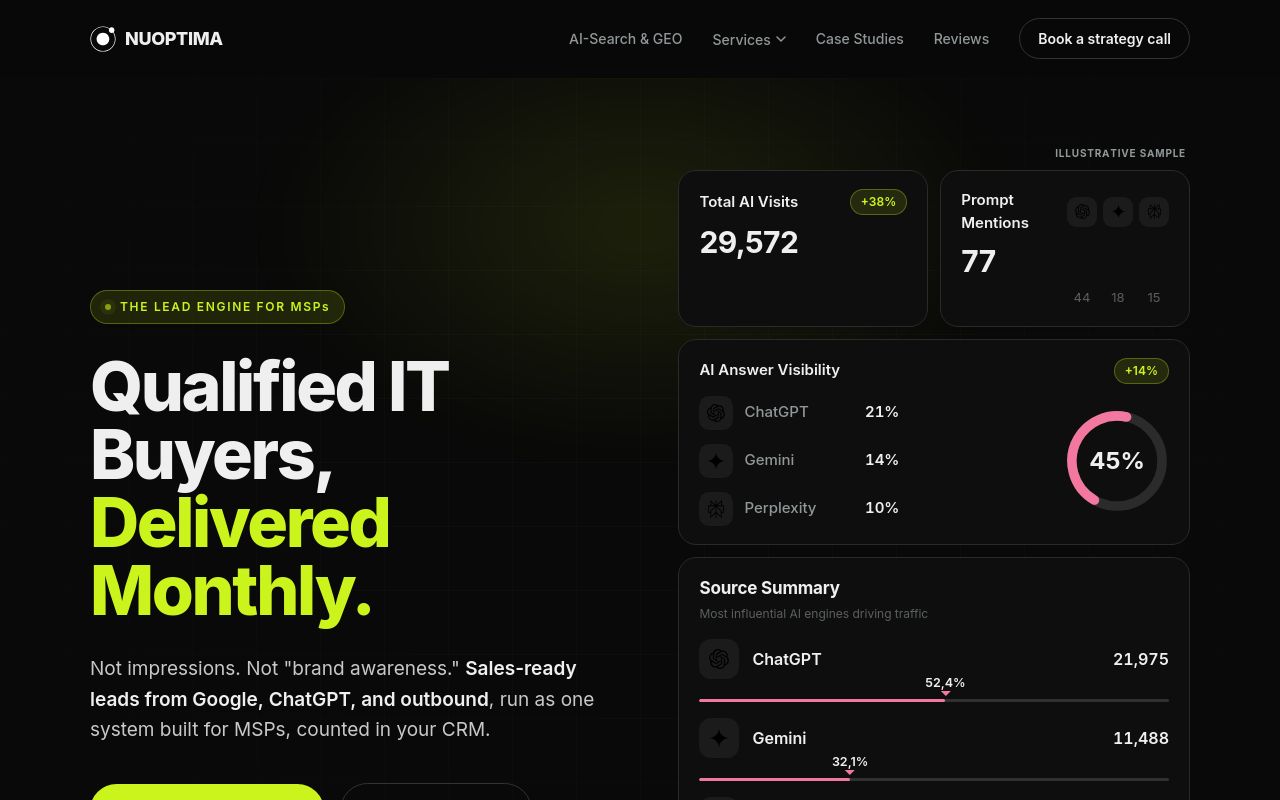Click the Gemini 14% visibility value
The image size is (1280, 800).
[882, 460]
